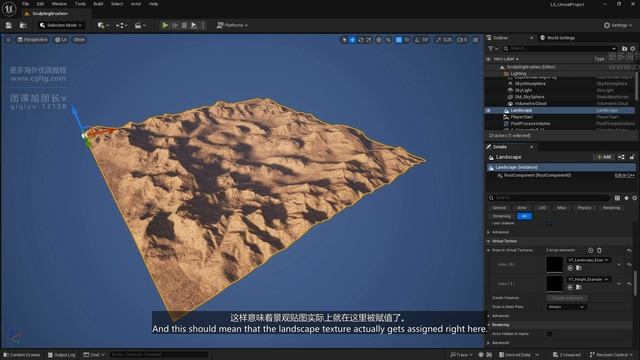Open the Lit view mode dropdown
Screen dimensions: 640x360
point(61,40)
